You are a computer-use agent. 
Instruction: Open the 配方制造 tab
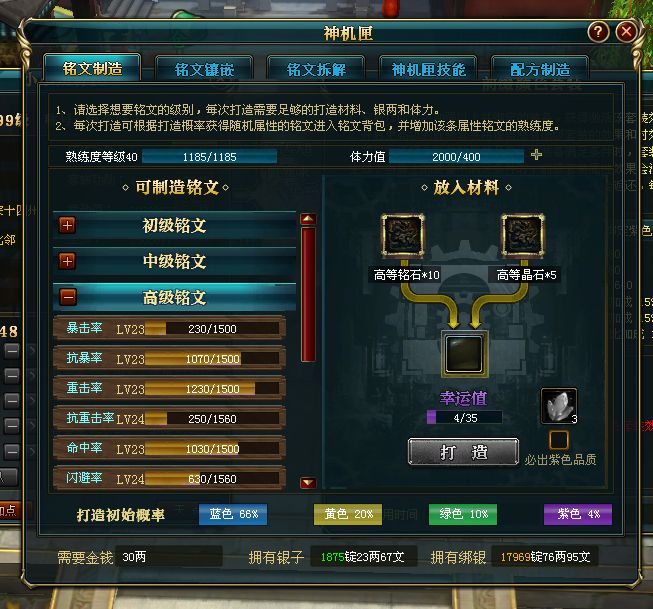[540, 69]
